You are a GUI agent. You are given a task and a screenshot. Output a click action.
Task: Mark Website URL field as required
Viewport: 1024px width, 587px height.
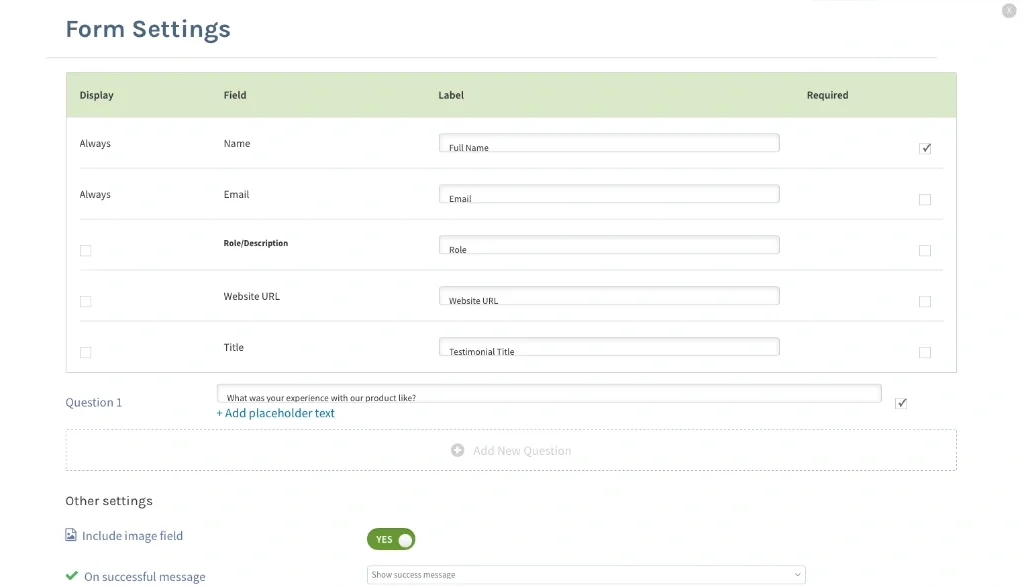click(925, 302)
